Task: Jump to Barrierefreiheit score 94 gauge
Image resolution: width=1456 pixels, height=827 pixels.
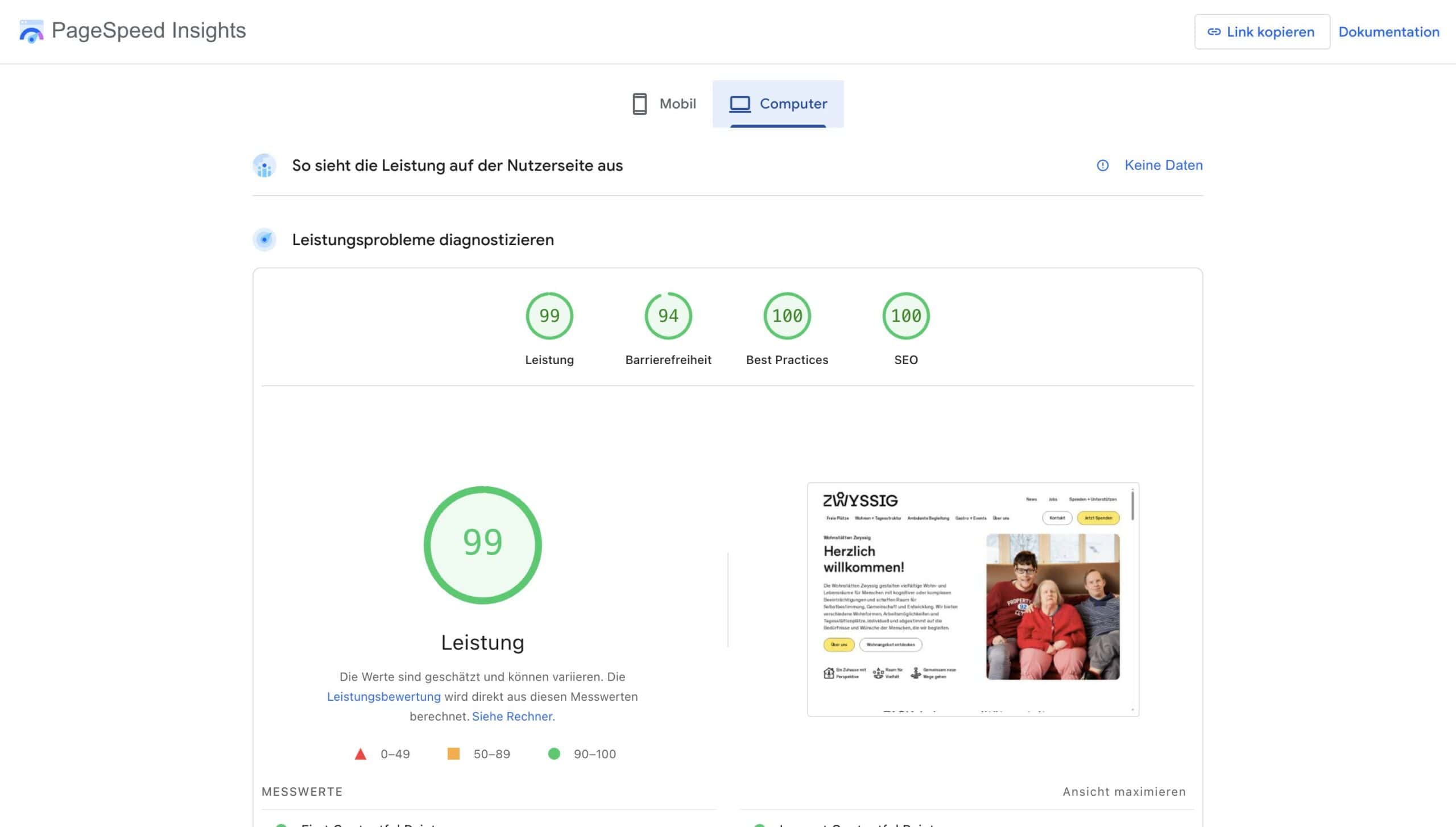Action: coord(668,316)
